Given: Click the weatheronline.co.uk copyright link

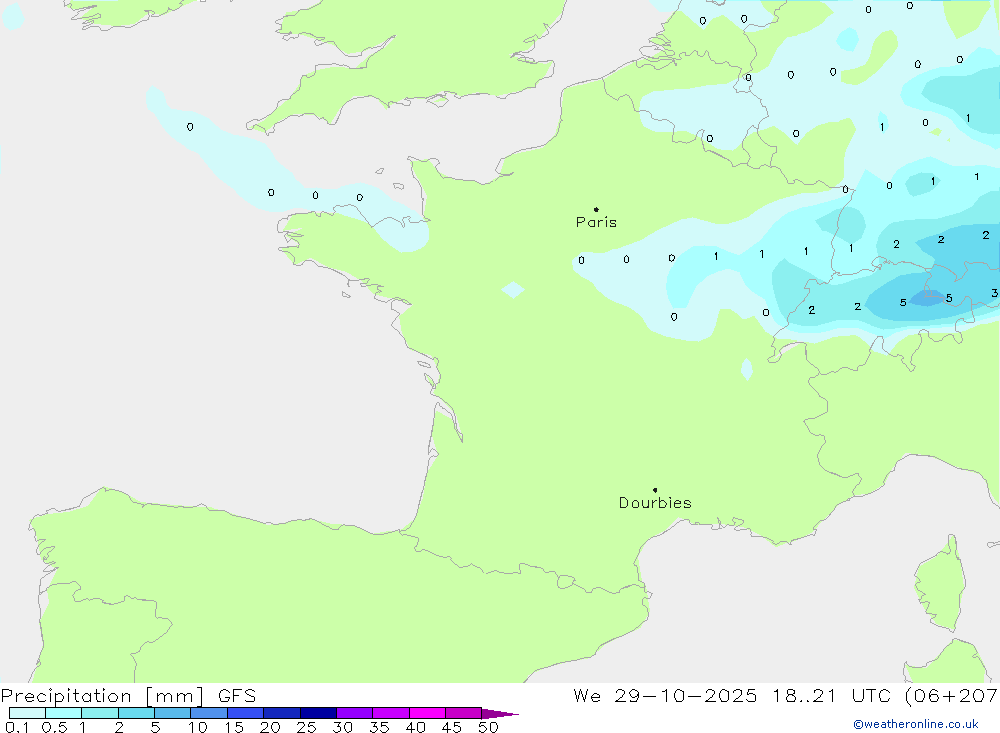Looking at the screenshot, I should pyautogui.click(x=916, y=724).
